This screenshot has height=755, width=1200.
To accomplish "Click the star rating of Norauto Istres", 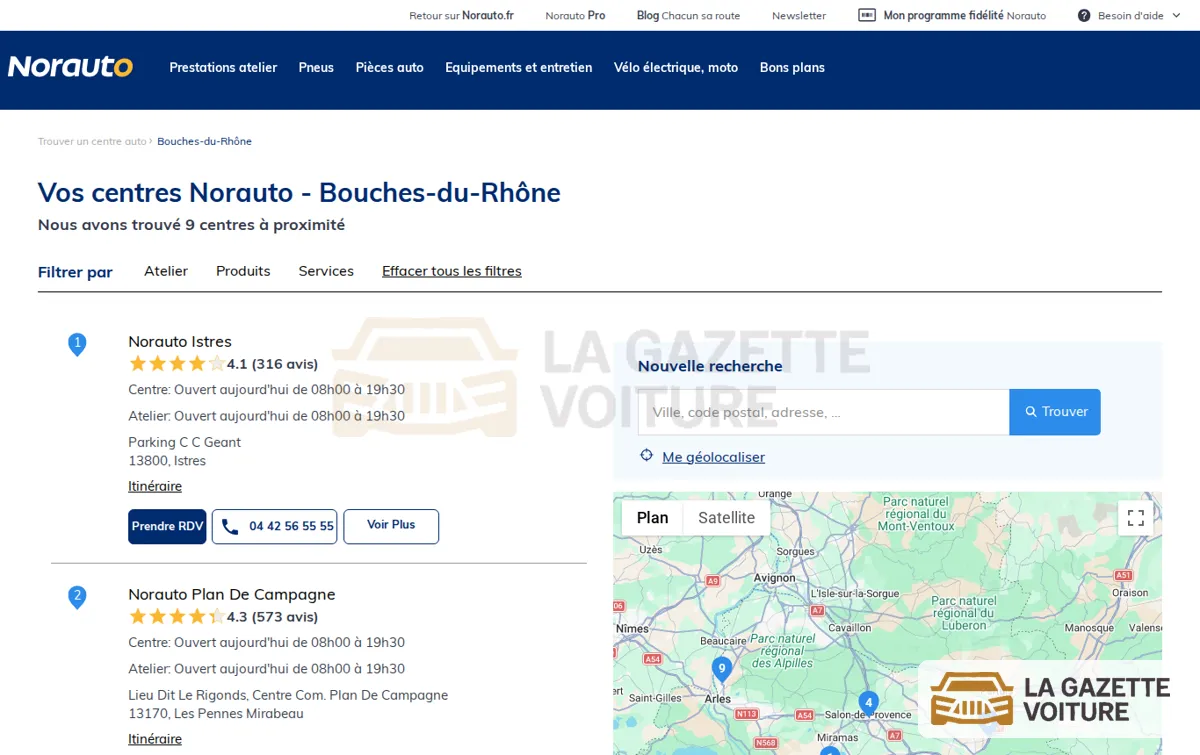I will coord(176,364).
